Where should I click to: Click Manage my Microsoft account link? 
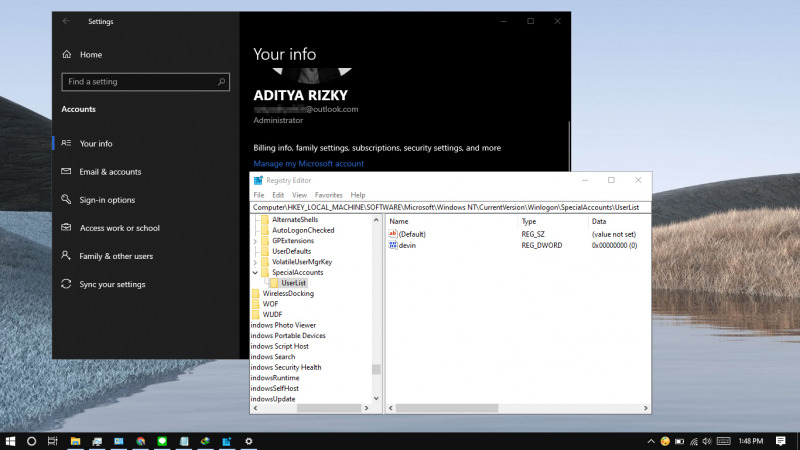coord(309,164)
